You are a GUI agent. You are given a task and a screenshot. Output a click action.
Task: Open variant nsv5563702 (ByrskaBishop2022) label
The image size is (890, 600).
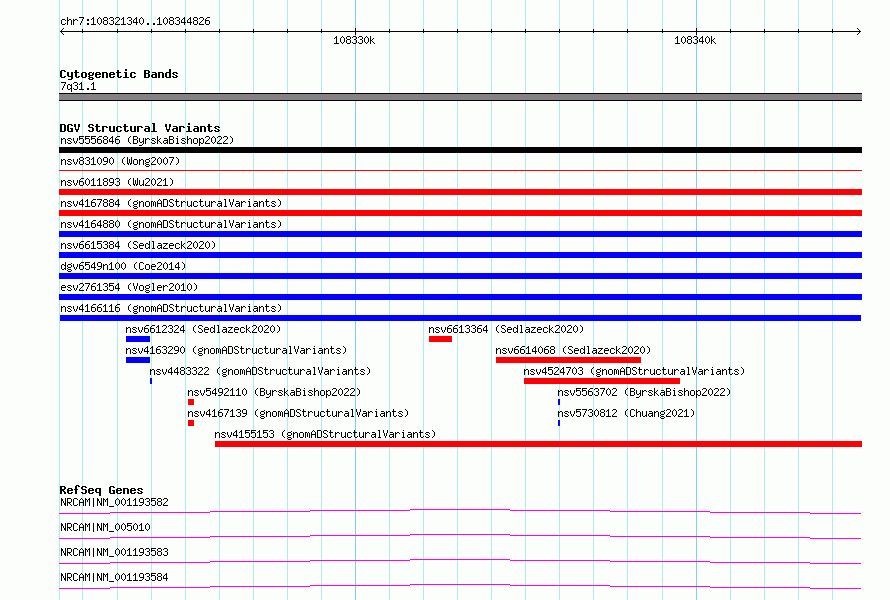pyautogui.click(x=644, y=392)
